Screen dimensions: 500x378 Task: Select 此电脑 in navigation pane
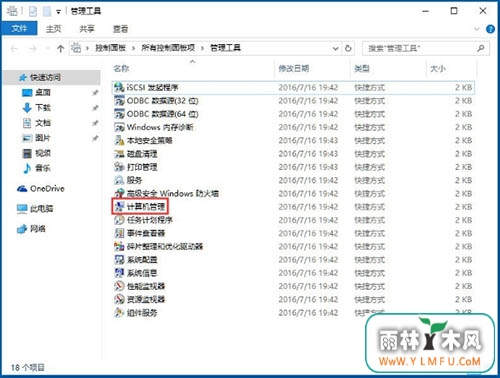point(42,209)
